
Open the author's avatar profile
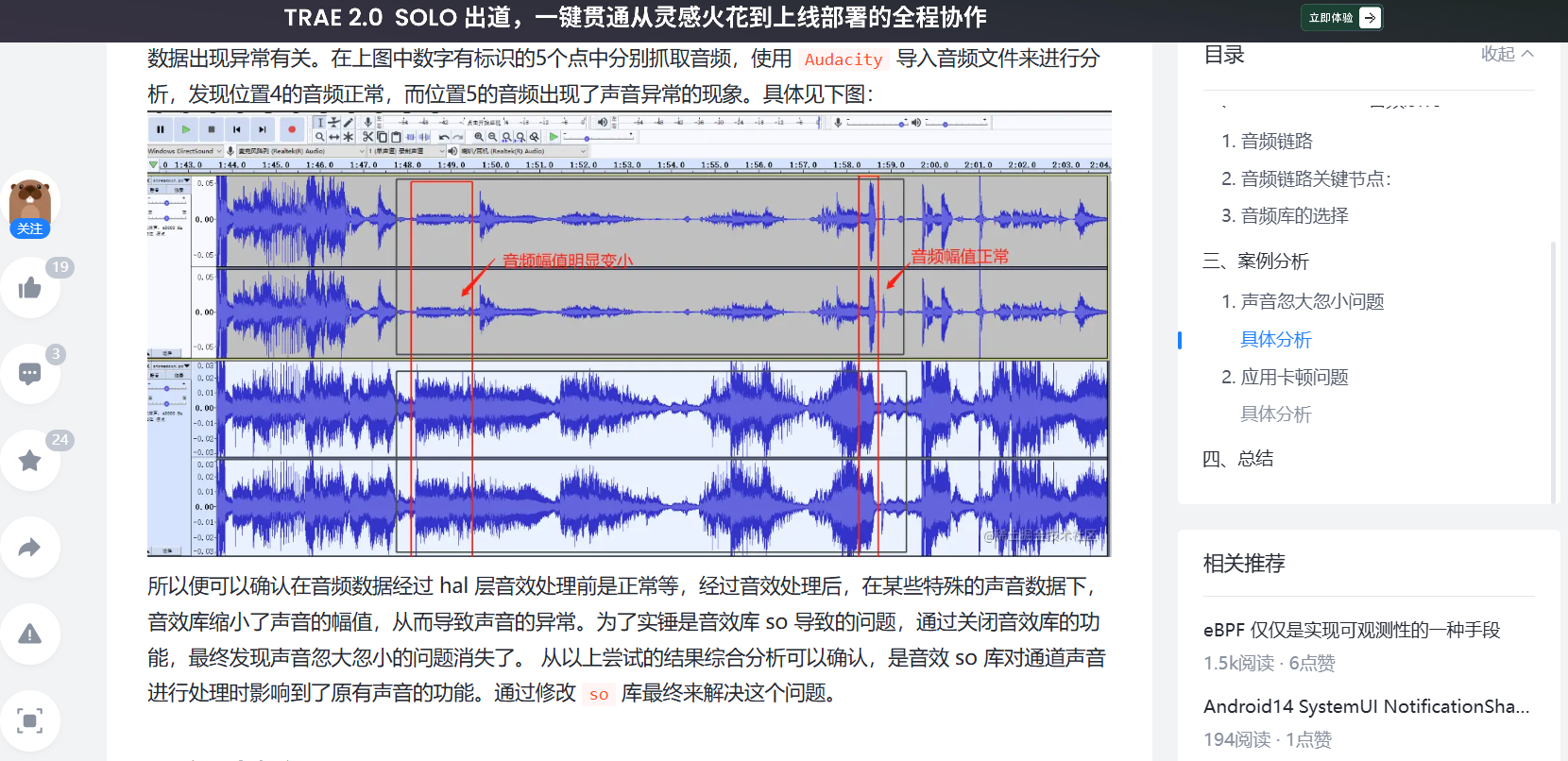[x=30, y=200]
